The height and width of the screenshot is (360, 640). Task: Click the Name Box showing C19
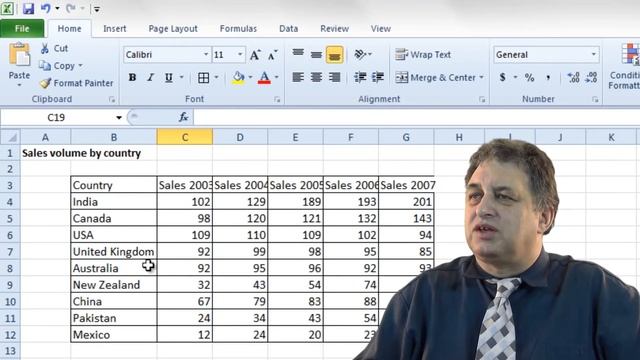[56, 118]
